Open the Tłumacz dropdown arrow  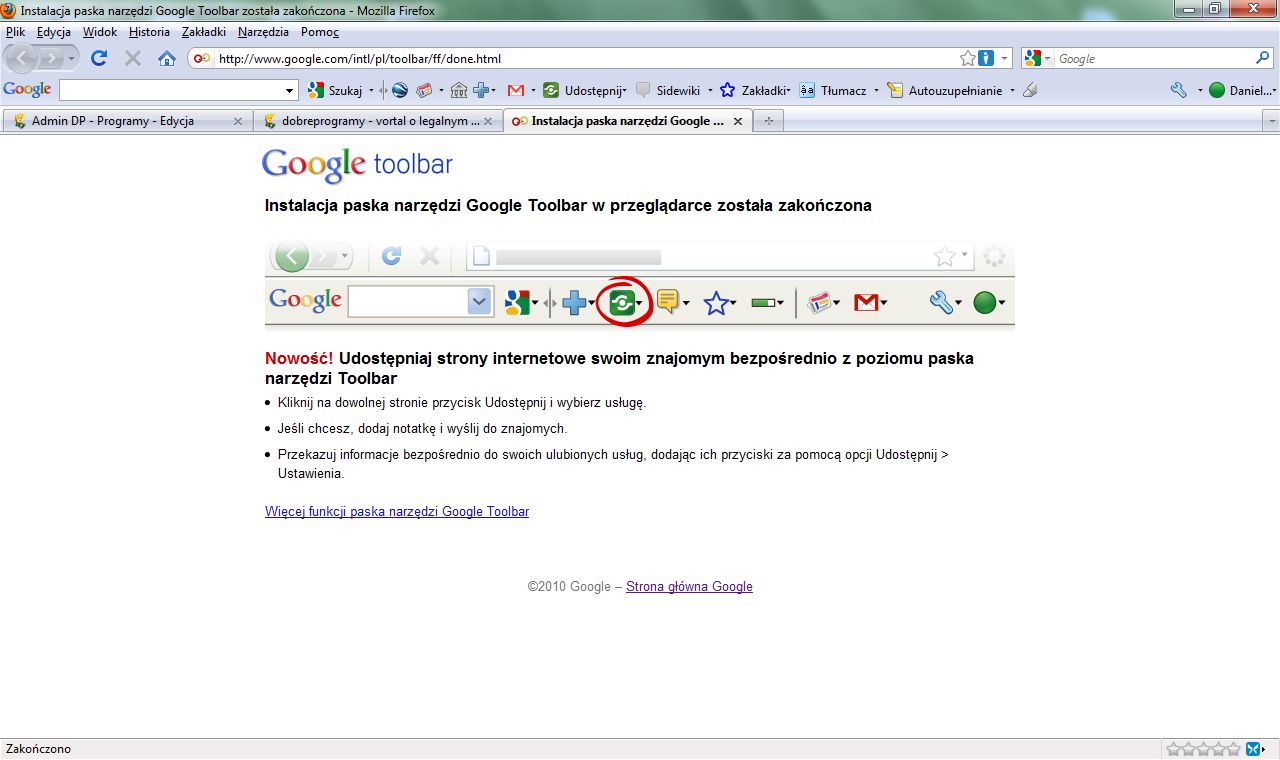(876, 91)
